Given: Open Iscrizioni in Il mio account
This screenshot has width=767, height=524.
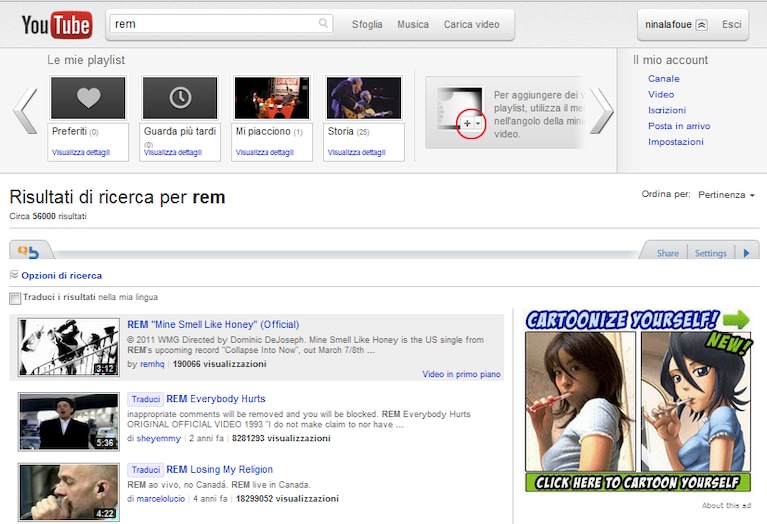Looking at the screenshot, I should tap(667, 110).
